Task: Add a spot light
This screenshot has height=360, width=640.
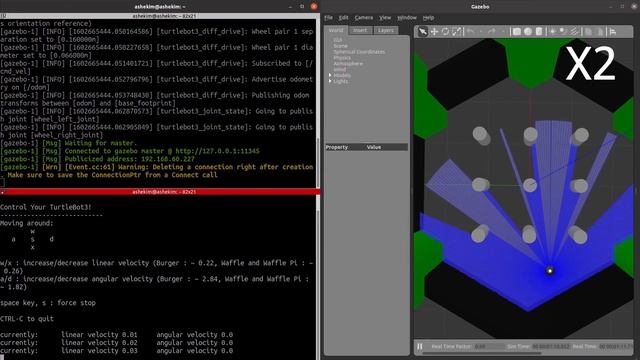Action: [563, 31]
